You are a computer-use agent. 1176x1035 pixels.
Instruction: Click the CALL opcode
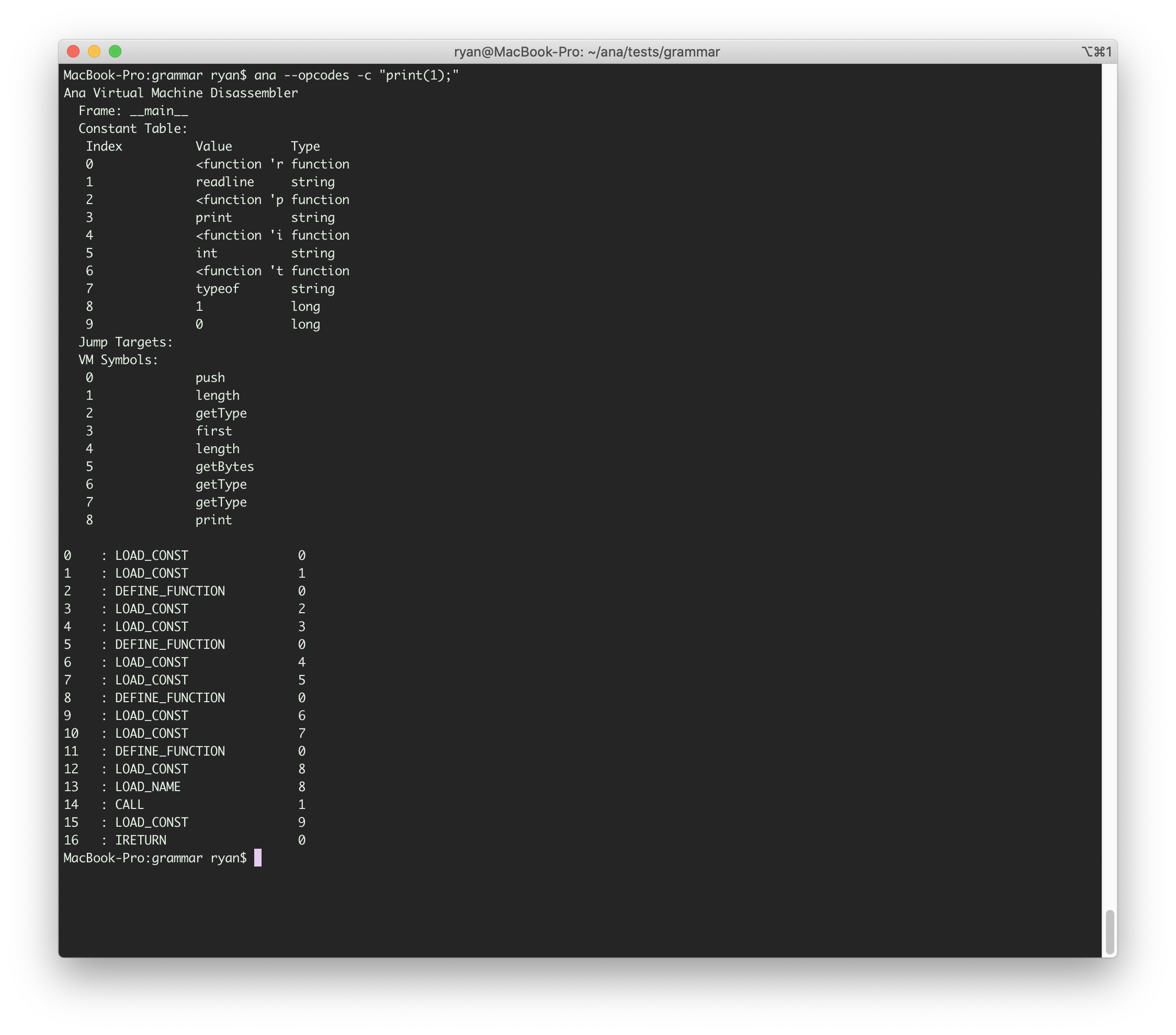(129, 806)
